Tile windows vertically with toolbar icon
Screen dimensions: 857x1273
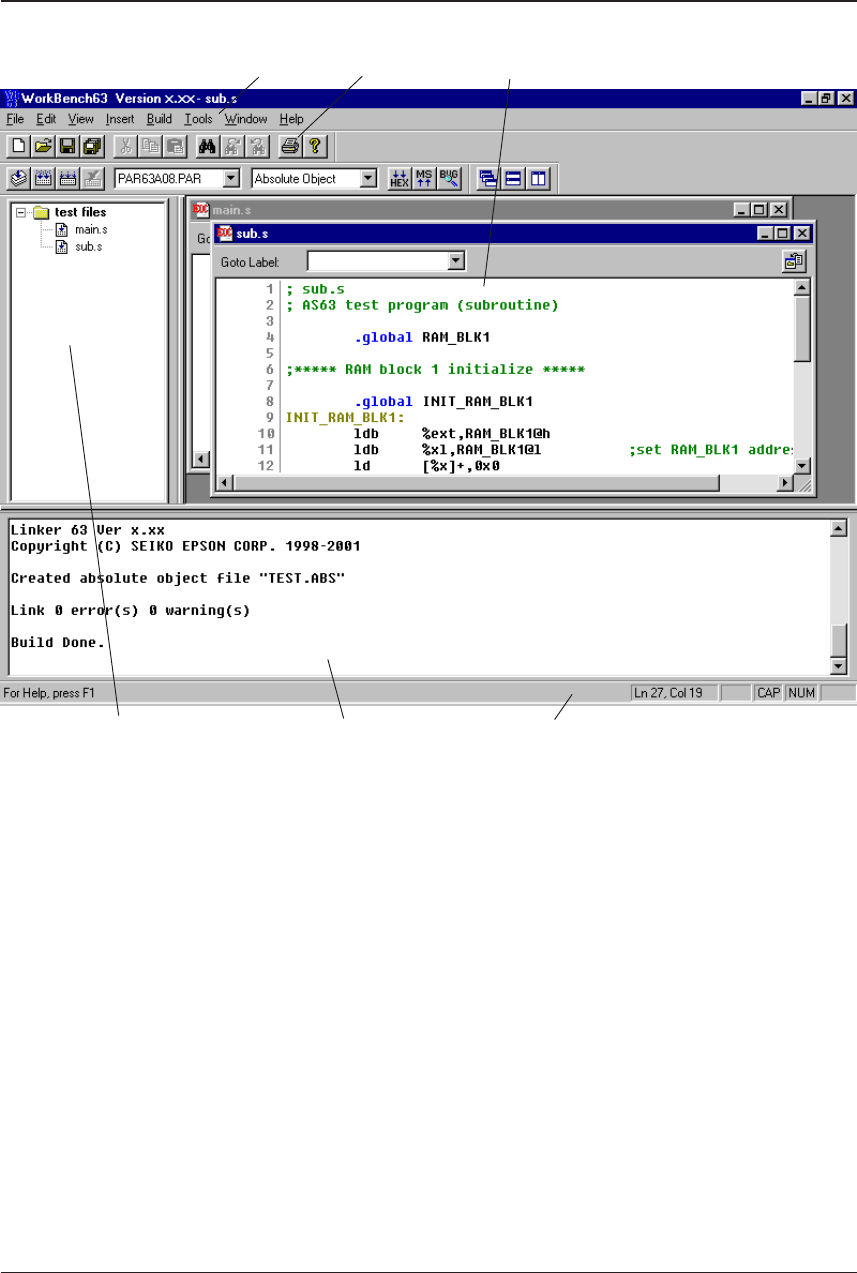click(539, 179)
